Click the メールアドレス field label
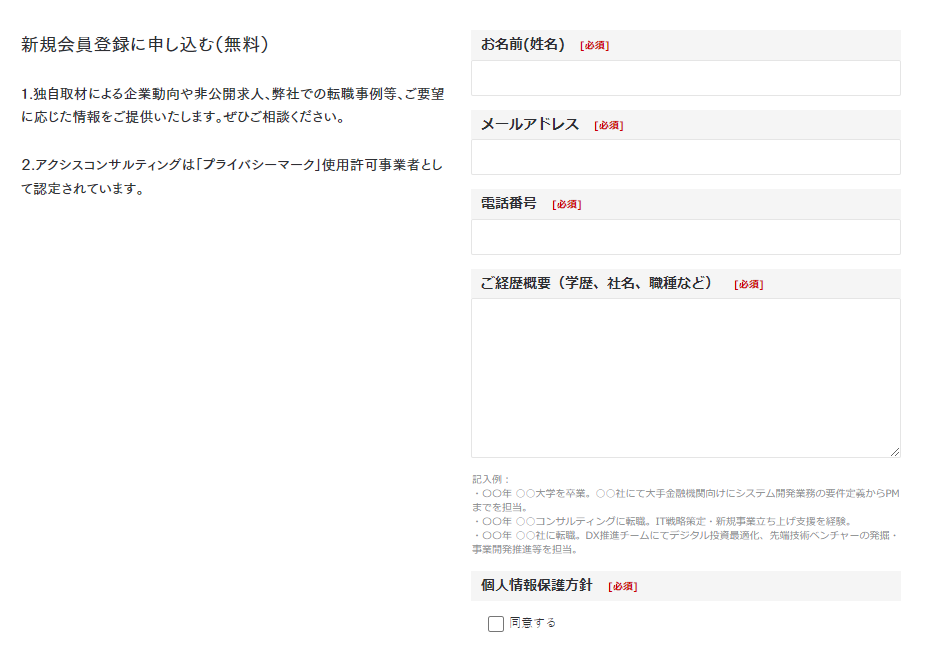929x647 pixels. click(x=529, y=125)
